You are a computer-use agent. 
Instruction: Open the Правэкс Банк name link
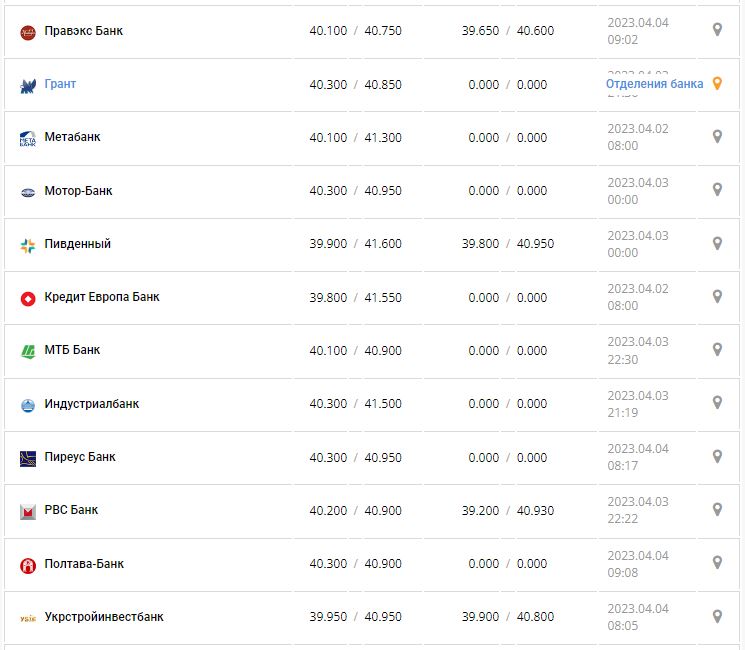pyautogui.click(x=84, y=31)
